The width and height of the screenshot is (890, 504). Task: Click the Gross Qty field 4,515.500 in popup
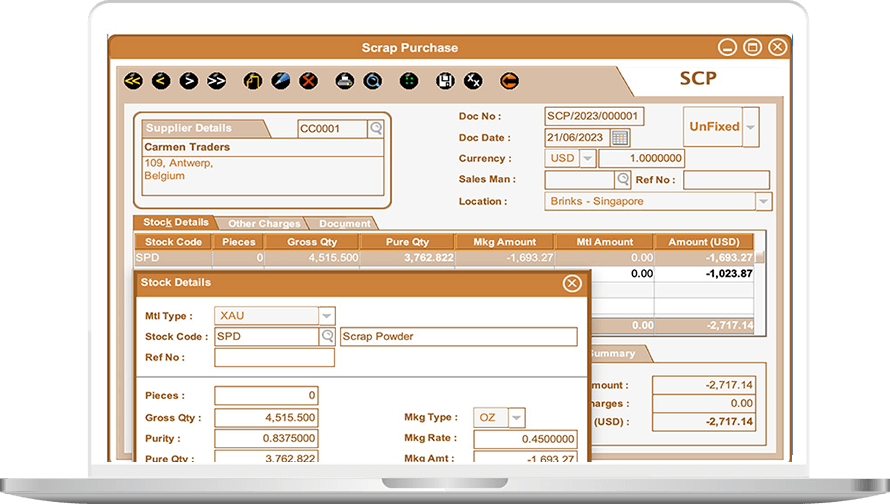coord(266,418)
